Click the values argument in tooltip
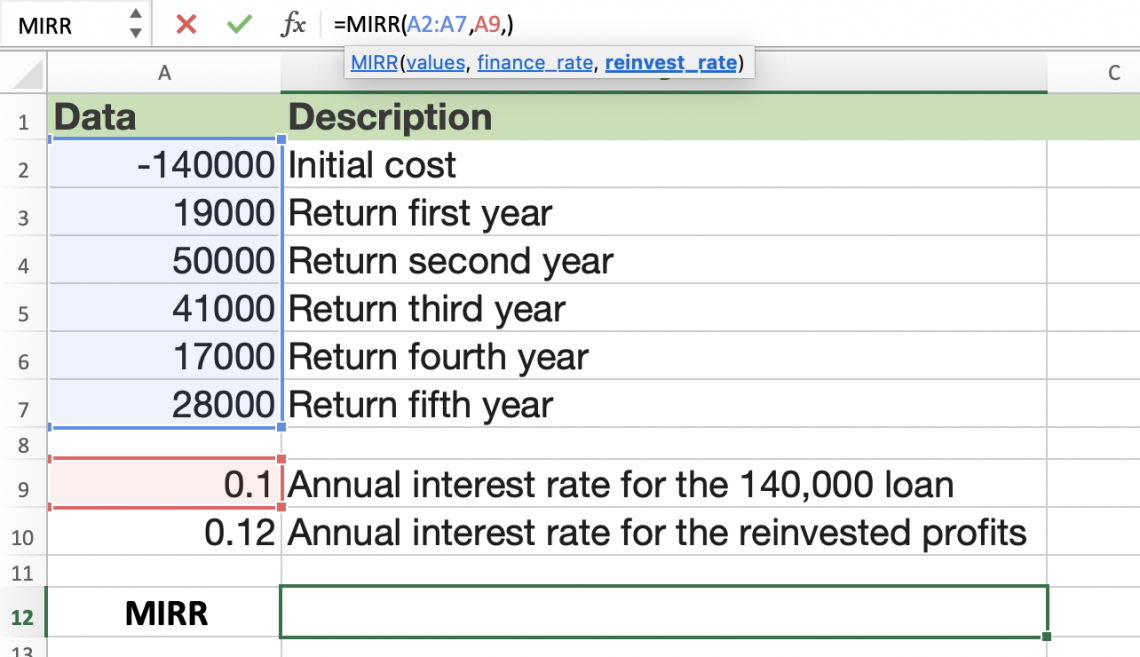This screenshot has height=657, width=1140. click(x=435, y=63)
